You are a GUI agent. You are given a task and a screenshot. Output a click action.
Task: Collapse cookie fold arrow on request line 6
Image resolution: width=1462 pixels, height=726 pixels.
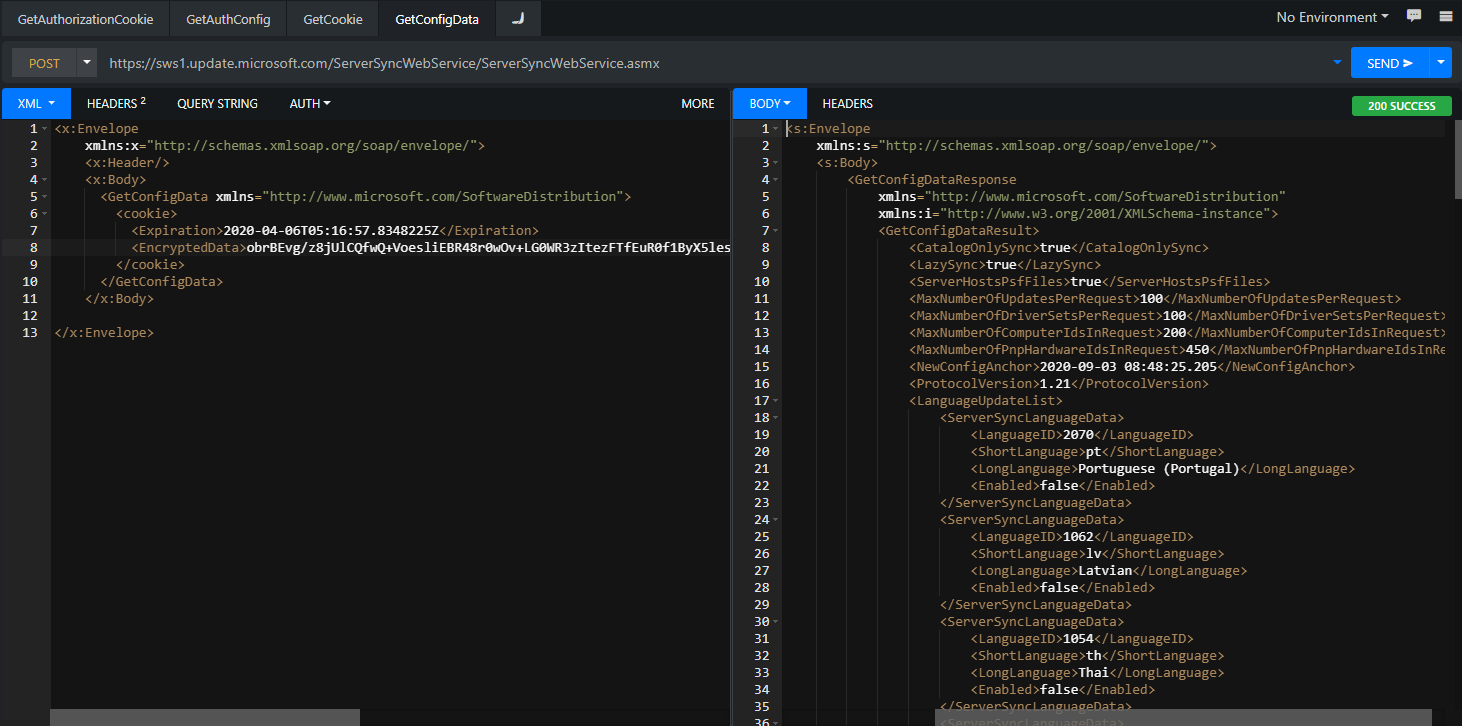point(45,214)
